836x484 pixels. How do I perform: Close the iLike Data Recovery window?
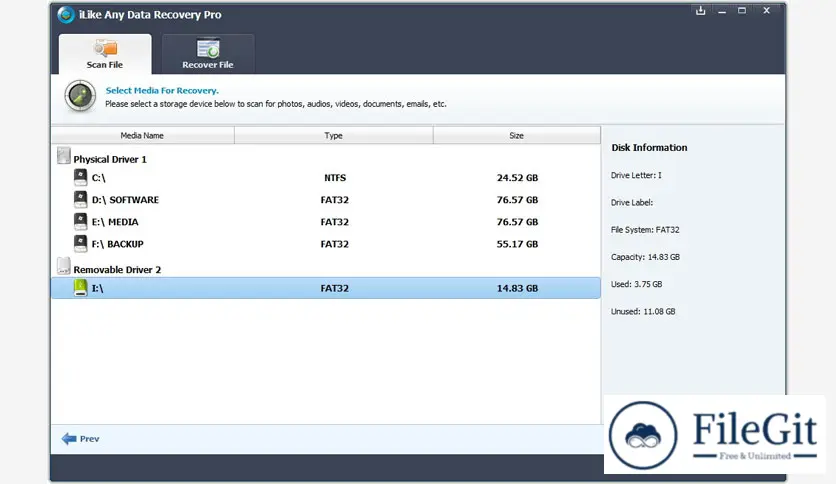tap(767, 11)
